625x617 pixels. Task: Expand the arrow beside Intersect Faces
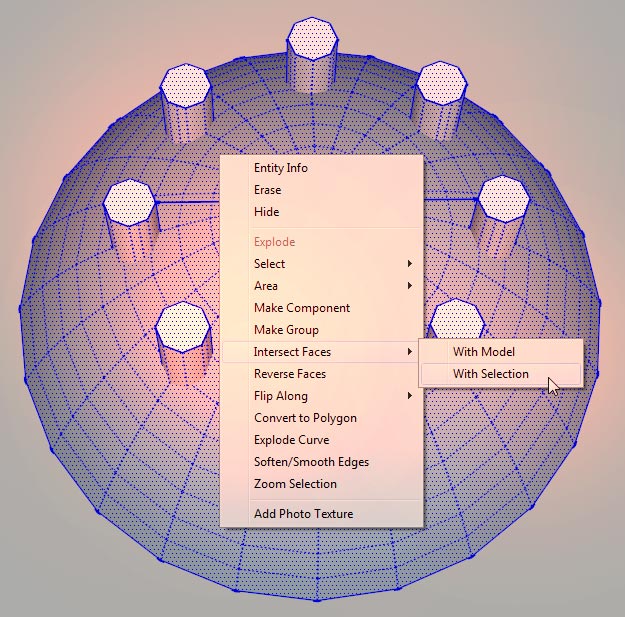tap(409, 352)
